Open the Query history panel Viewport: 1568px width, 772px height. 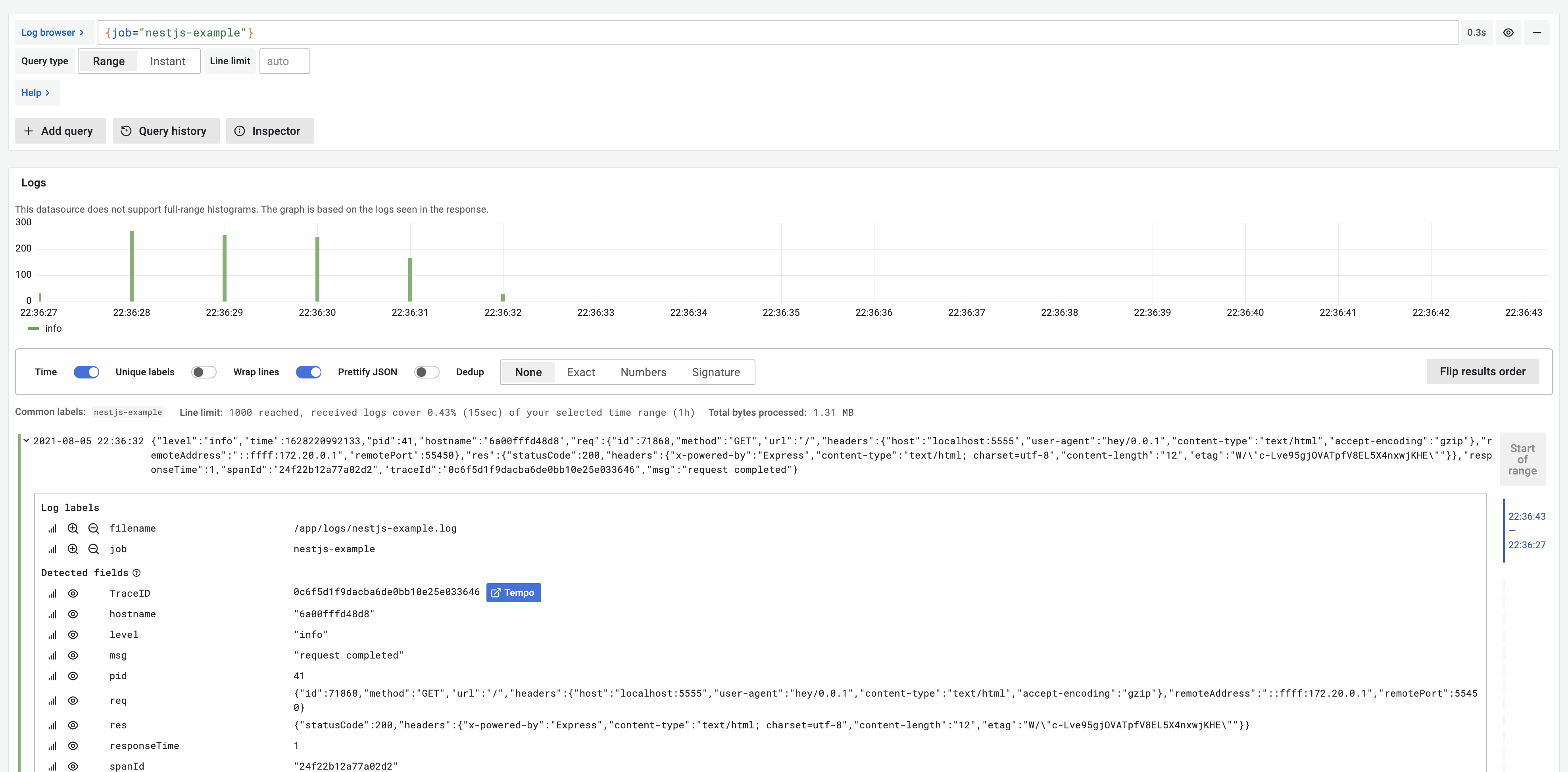tap(163, 131)
